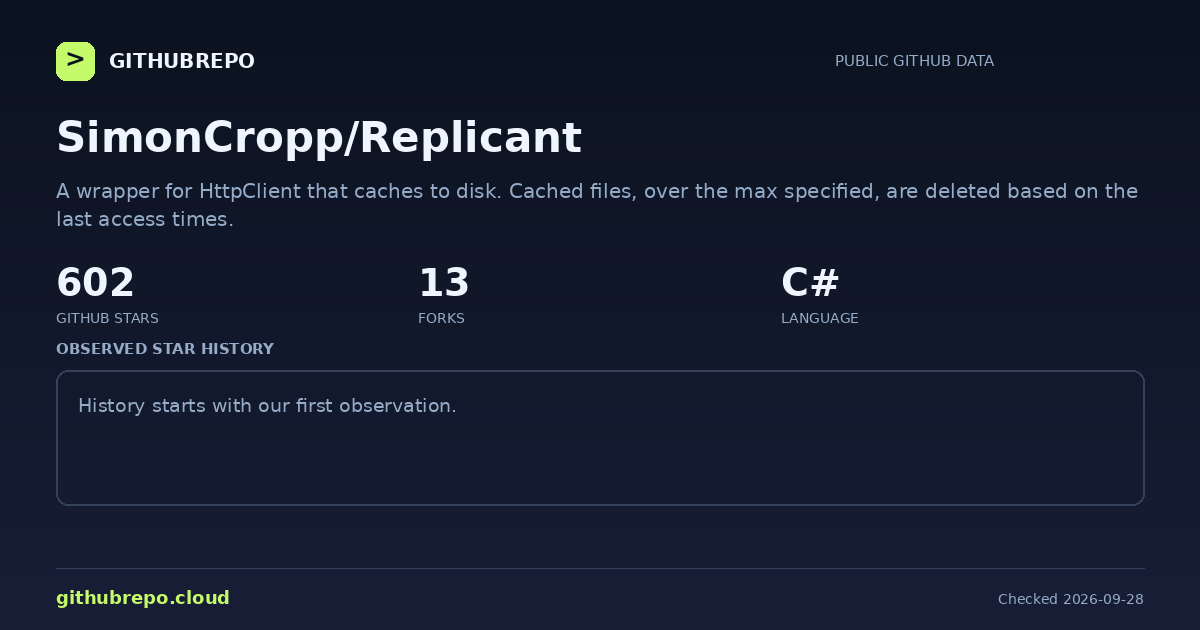Select the 602 star count
1200x630 pixels.
coord(95,283)
